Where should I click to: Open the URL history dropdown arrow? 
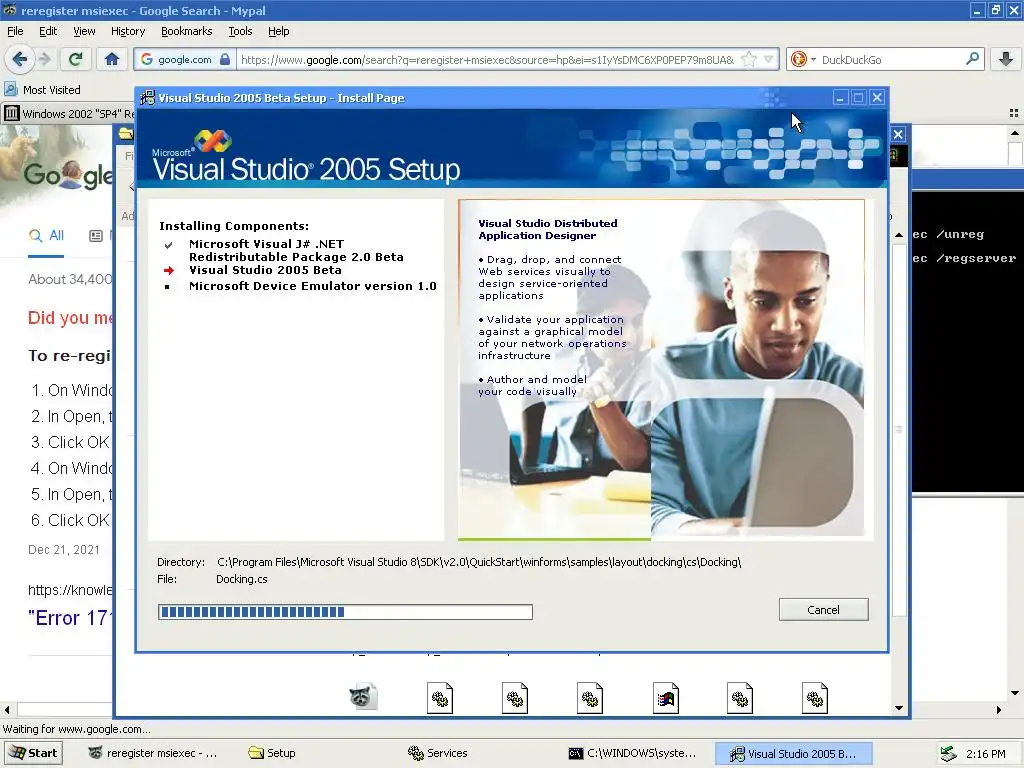point(769,59)
